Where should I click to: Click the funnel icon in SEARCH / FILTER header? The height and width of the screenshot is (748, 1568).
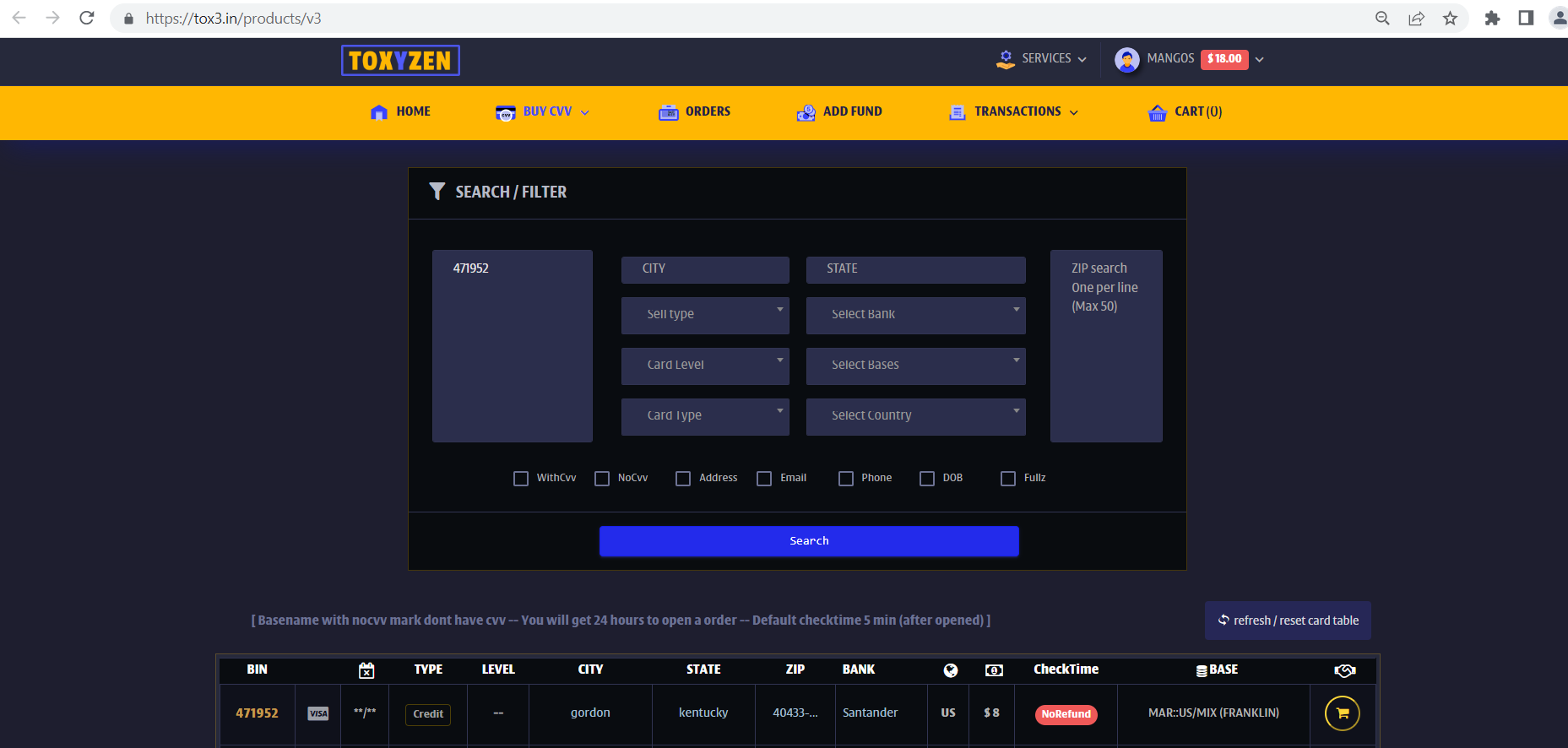point(437,192)
